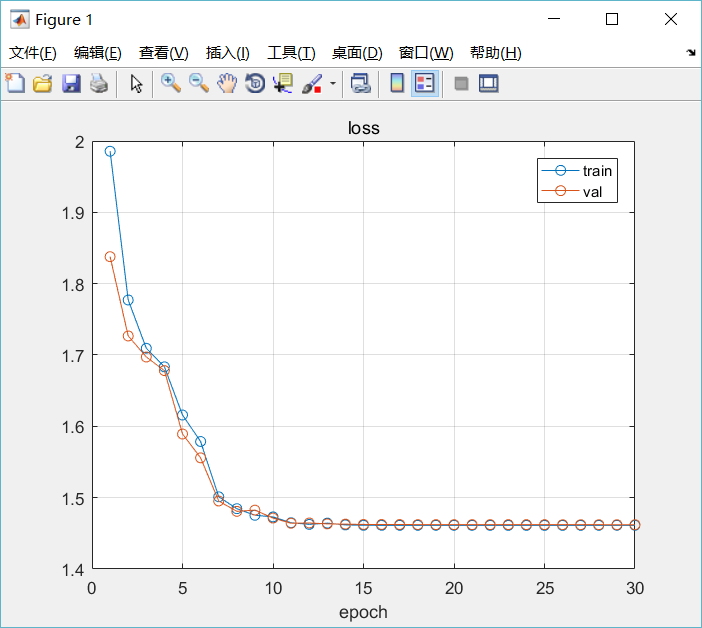This screenshot has width=702, height=628.
Task: Select the Zoom In magnifier tool
Action: [x=171, y=83]
